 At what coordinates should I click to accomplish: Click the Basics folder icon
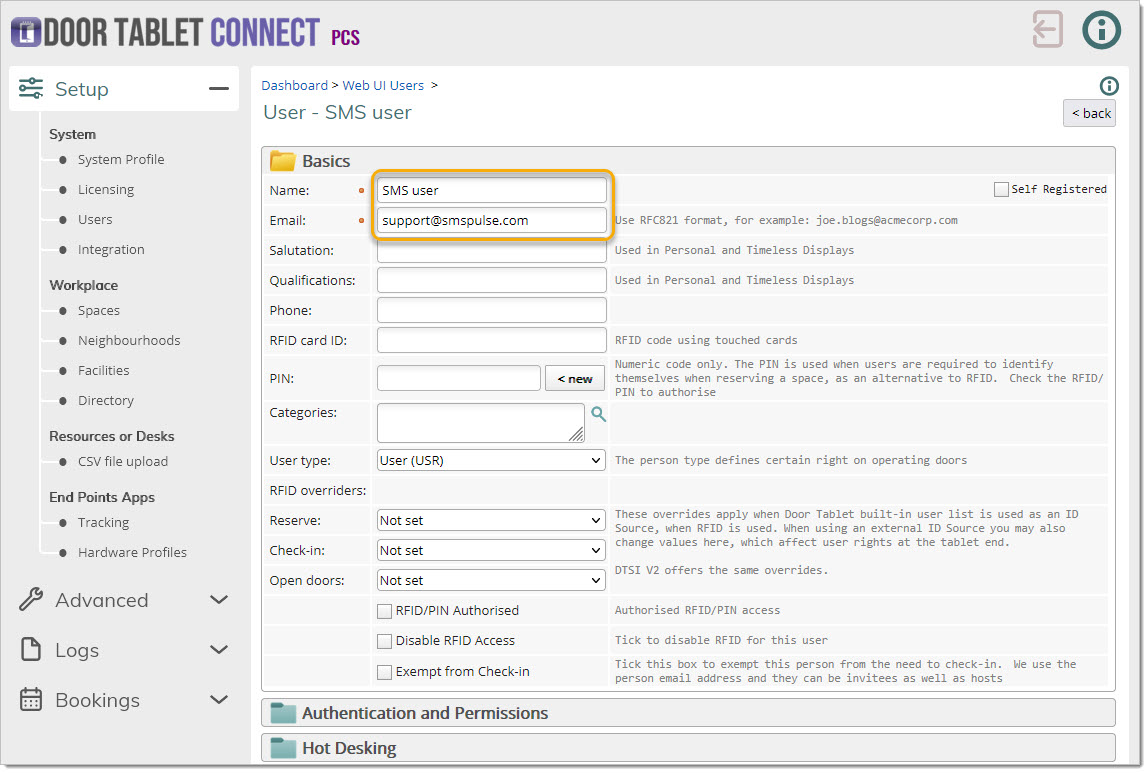(283, 161)
